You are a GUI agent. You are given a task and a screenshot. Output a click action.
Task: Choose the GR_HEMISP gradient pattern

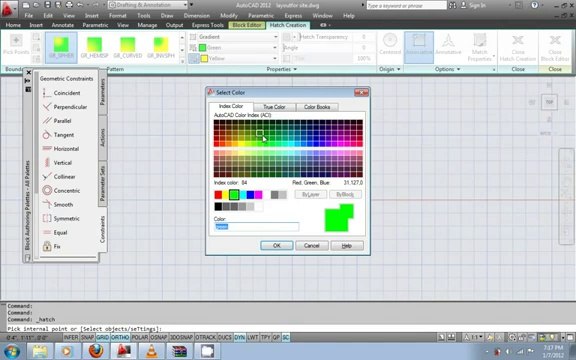click(x=94, y=47)
